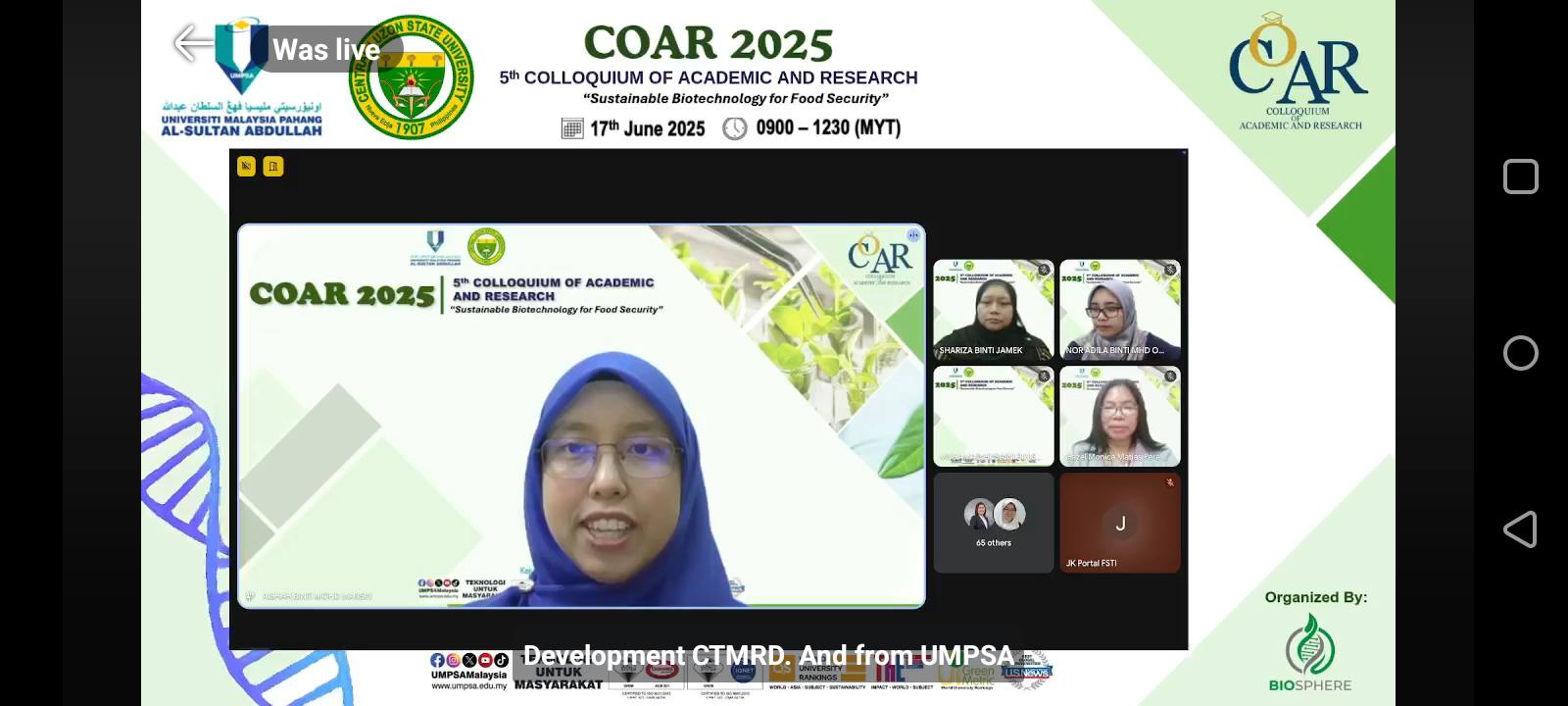1568x706 pixels.
Task: Click the Instagram icon above UMPSAMalaysia
Action: coord(453,660)
